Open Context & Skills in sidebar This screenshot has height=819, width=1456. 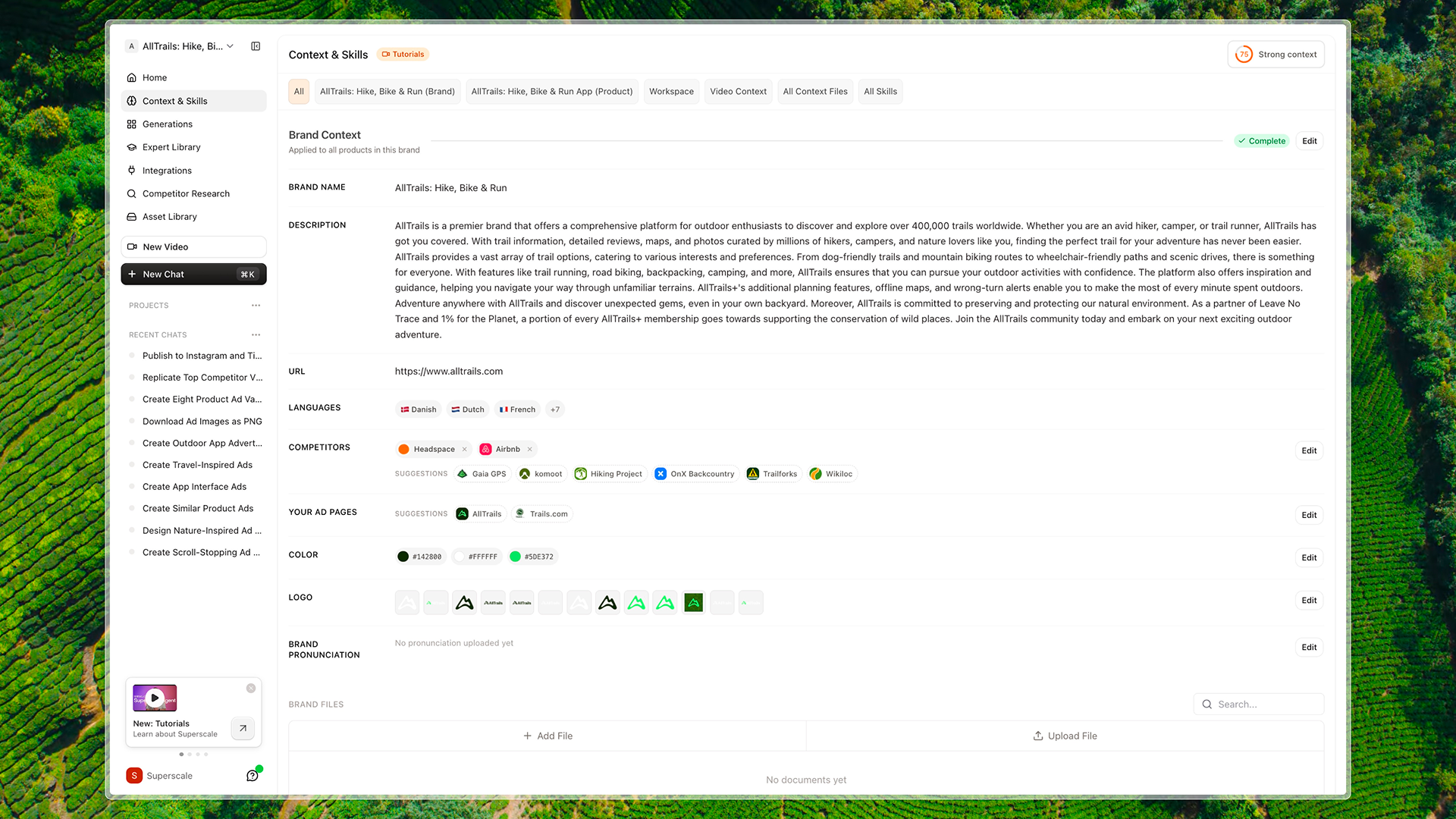click(x=193, y=101)
